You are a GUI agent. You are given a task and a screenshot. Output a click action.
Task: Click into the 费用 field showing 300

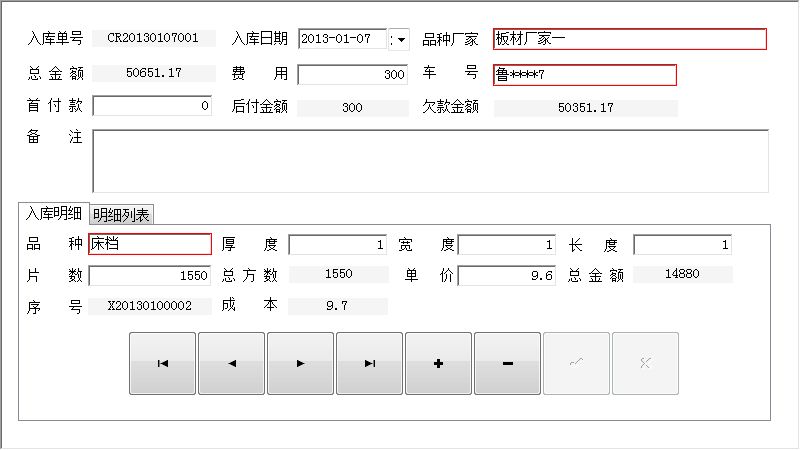pyautogui.click(x=352, y=75)
